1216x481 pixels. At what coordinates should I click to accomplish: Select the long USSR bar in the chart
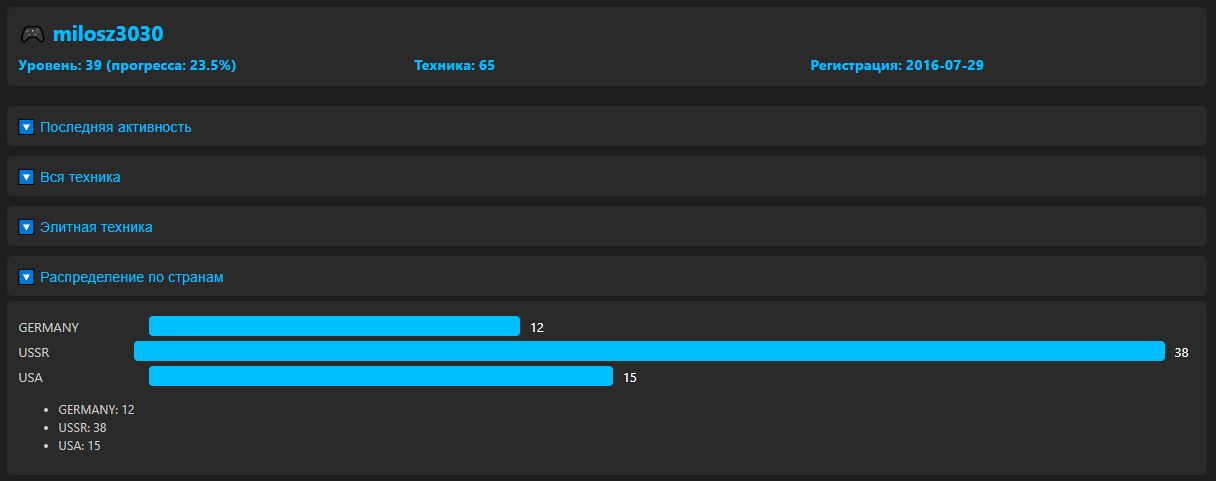pos(649,351)
